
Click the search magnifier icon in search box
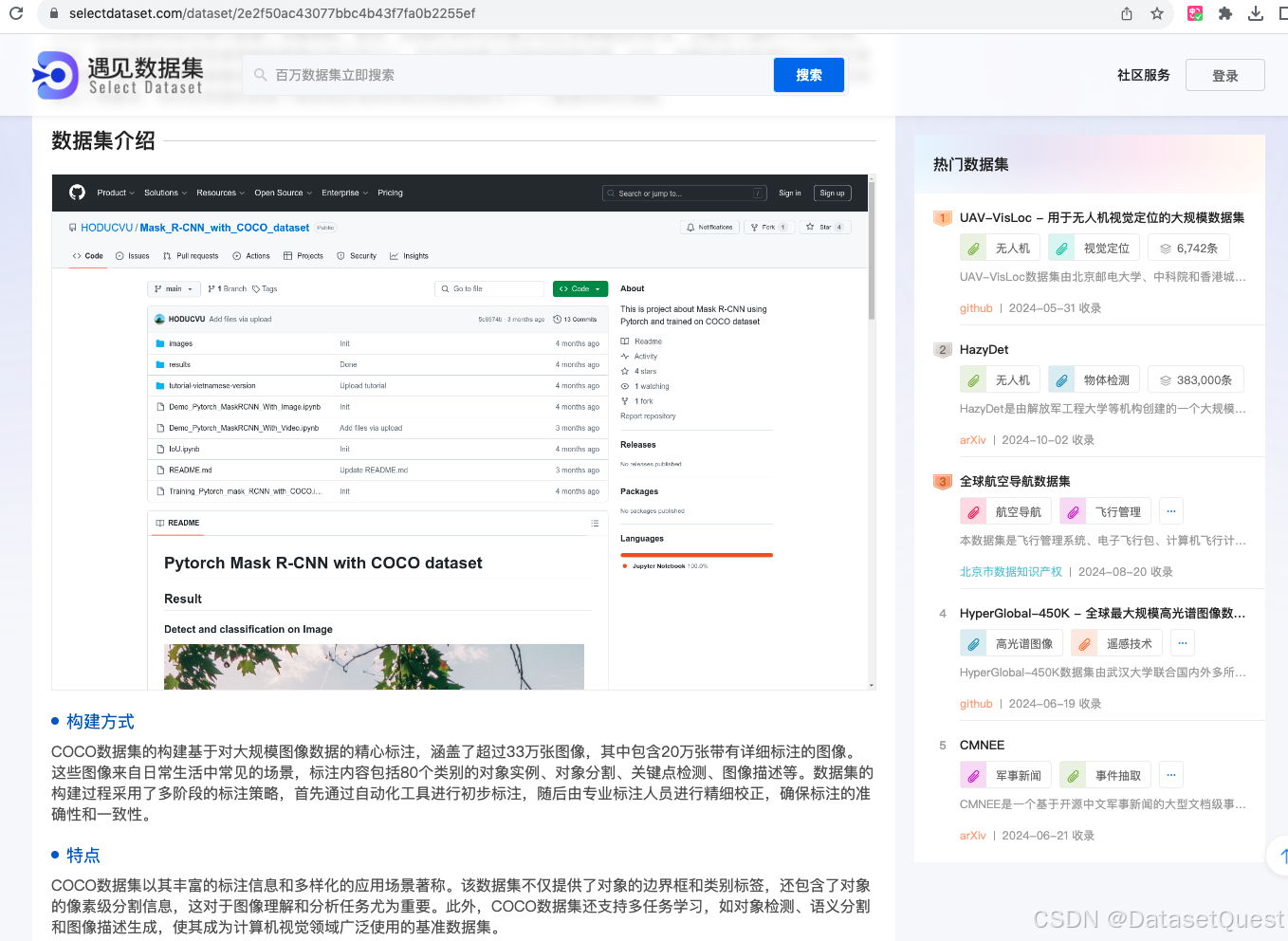click(260, 75)
